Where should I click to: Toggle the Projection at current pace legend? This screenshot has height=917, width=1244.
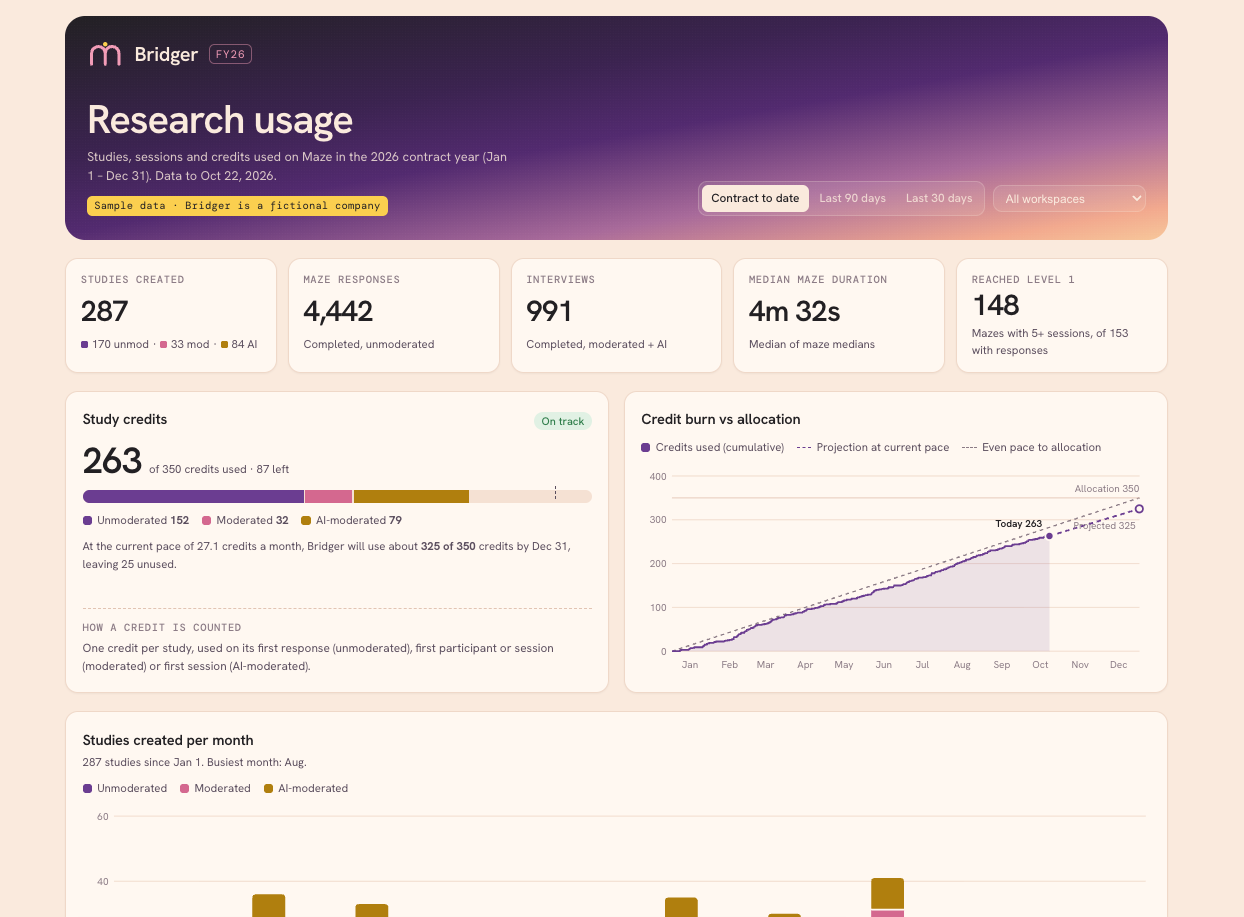click(x=873, y=447)
